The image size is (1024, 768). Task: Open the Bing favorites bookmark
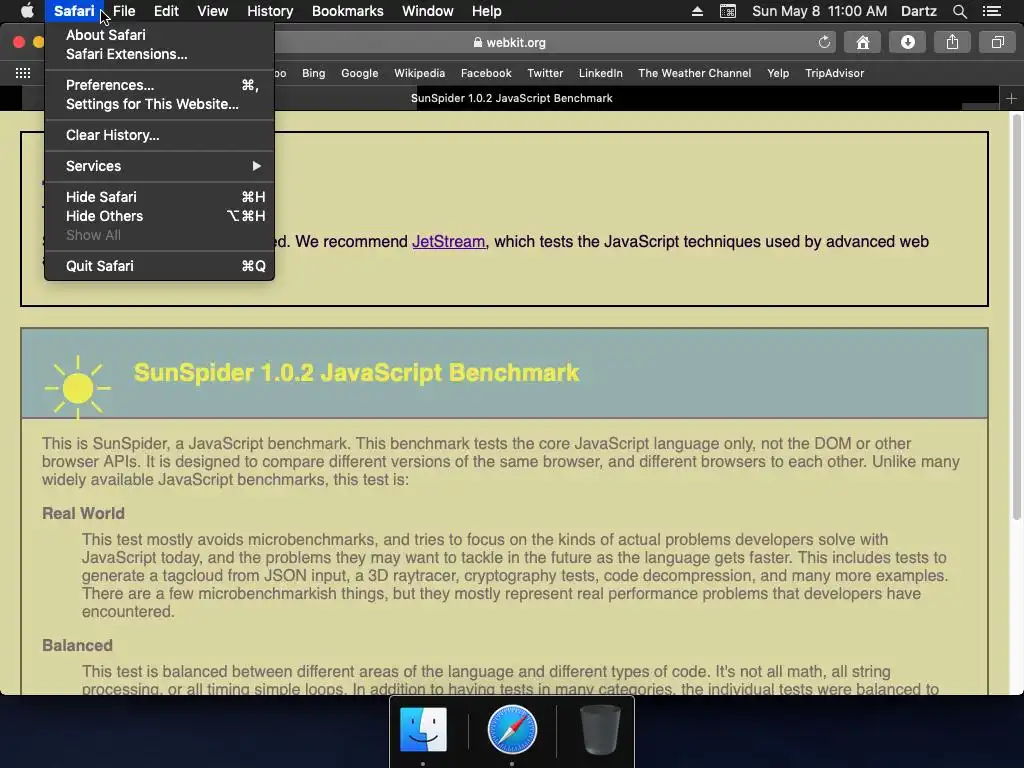313,73
